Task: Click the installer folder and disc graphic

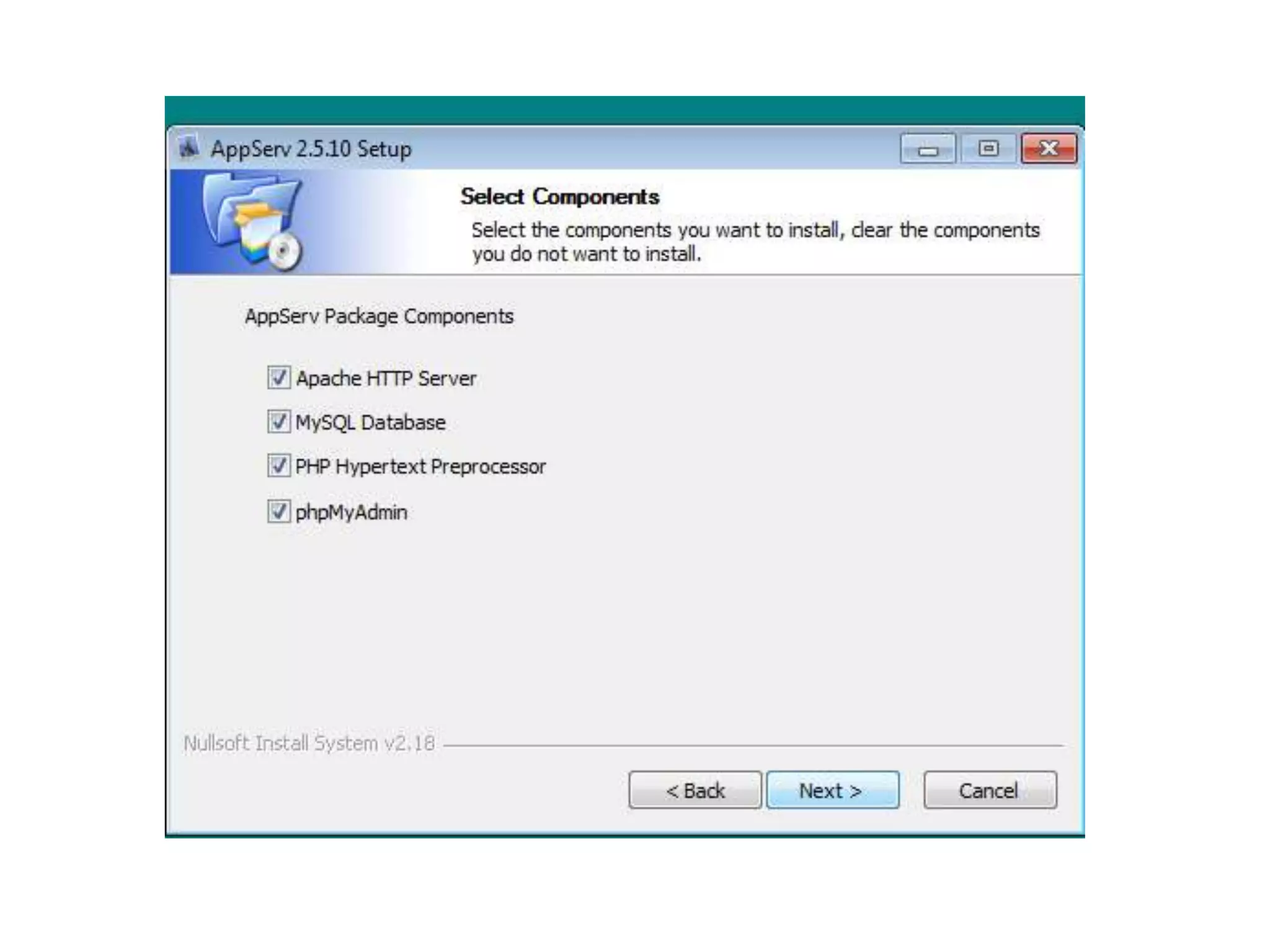Action: tap(252, 222)
